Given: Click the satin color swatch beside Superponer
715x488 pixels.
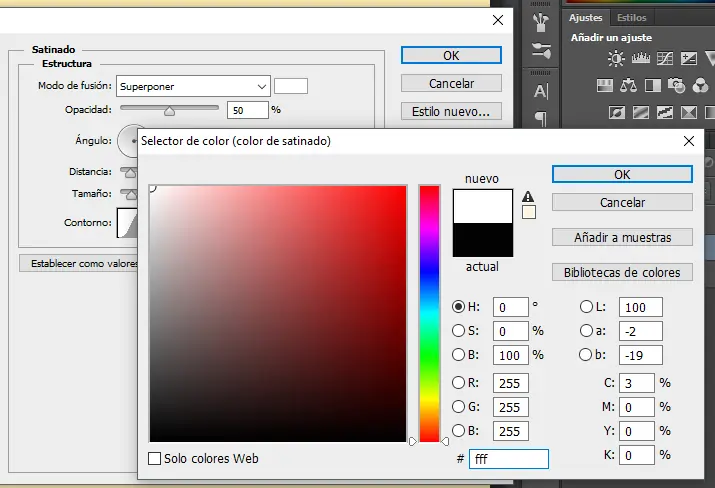Looking at the screenshot, I should click(290, 86).
